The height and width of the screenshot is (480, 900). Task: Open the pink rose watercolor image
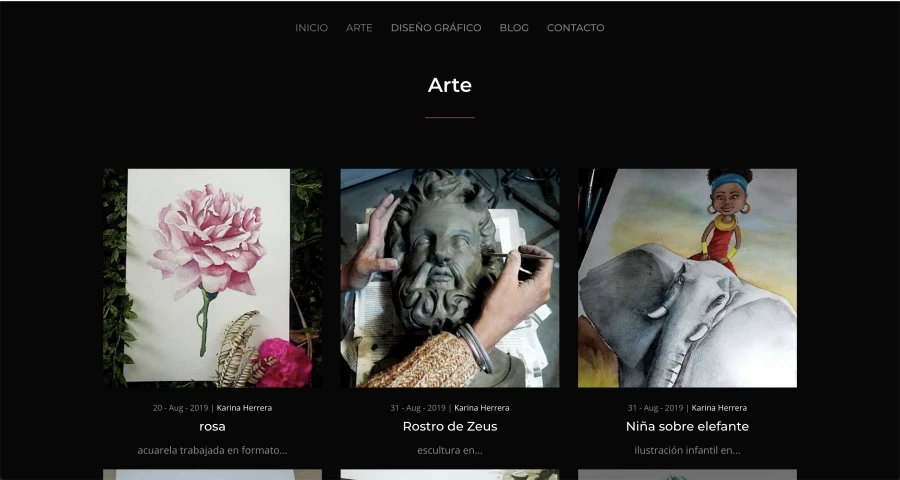point(212,278)
